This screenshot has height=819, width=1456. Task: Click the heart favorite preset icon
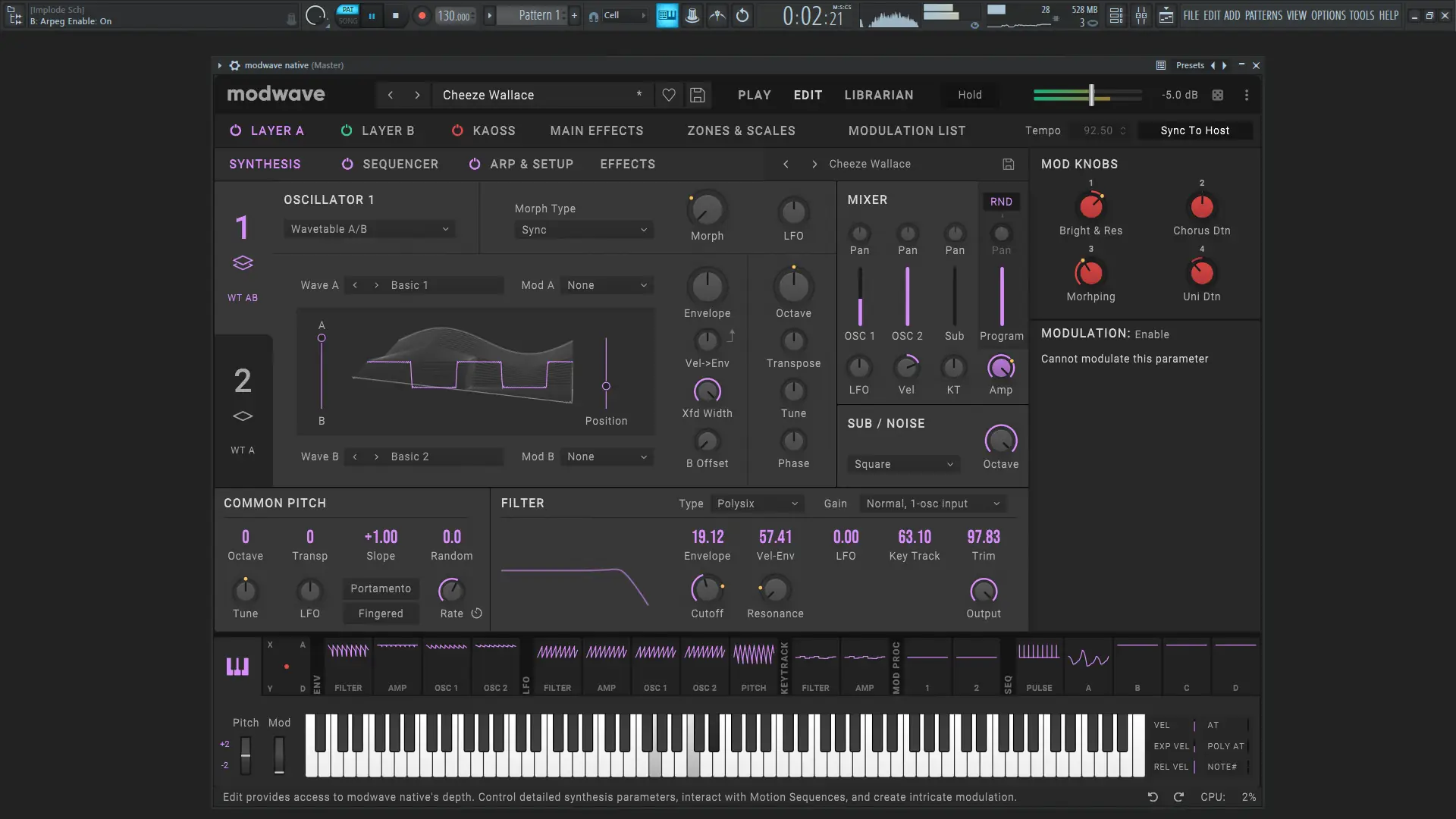(x=668, y=95)
